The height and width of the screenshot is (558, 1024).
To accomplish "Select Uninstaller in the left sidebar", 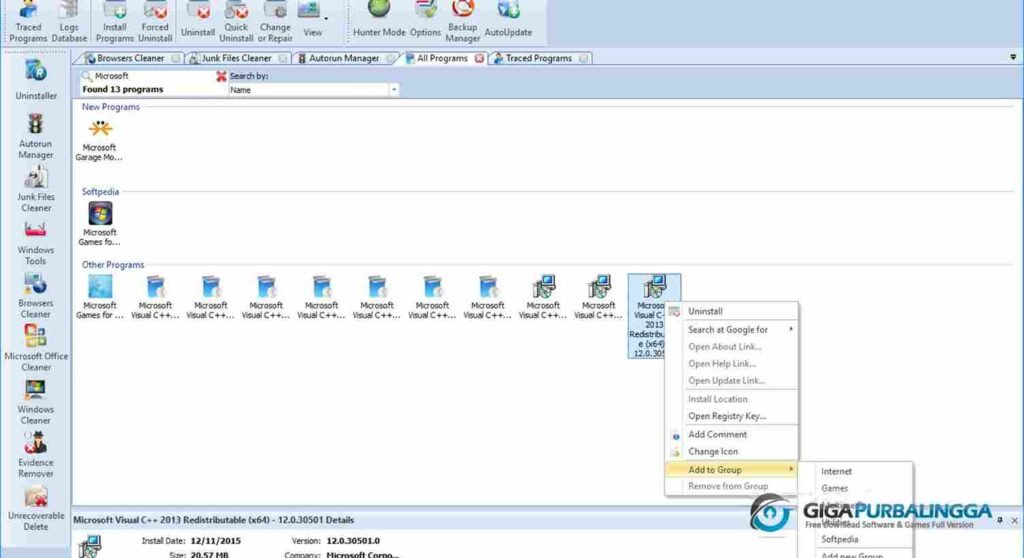I will [36, 80].
